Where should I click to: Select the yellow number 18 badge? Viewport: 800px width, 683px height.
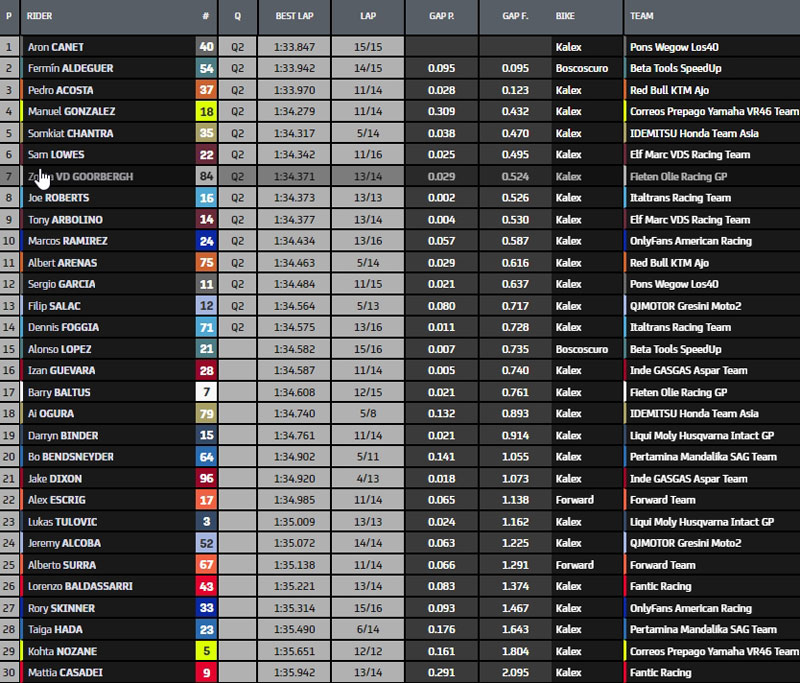point(206,111)
